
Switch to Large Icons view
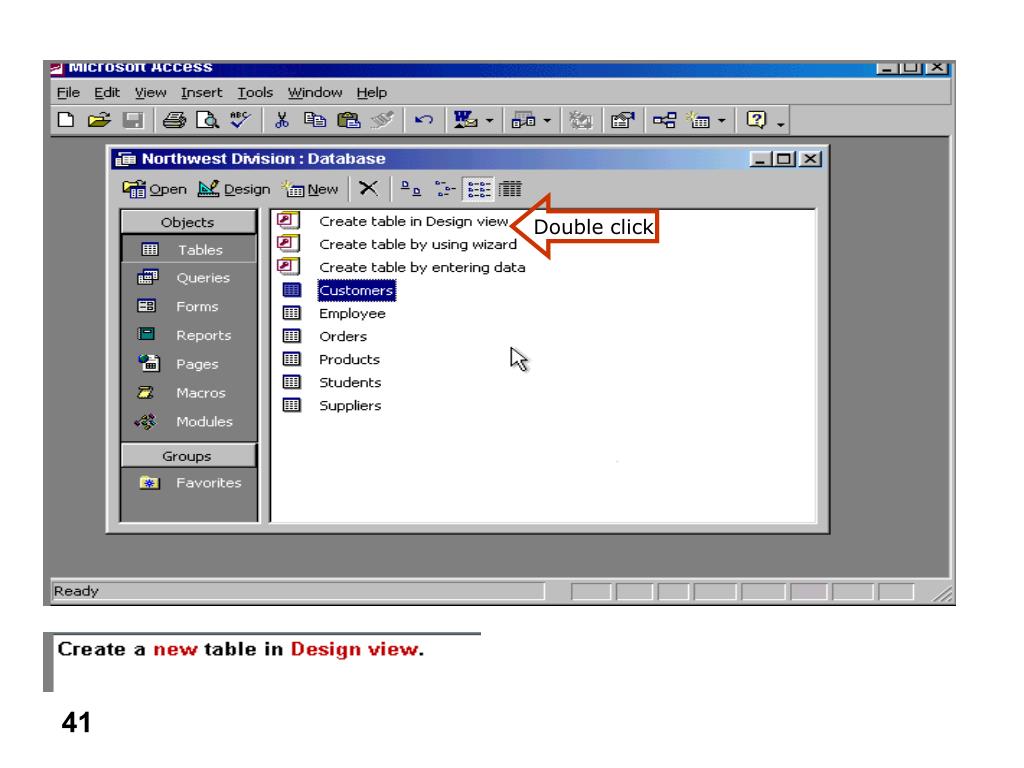click(x=410, y=189)
